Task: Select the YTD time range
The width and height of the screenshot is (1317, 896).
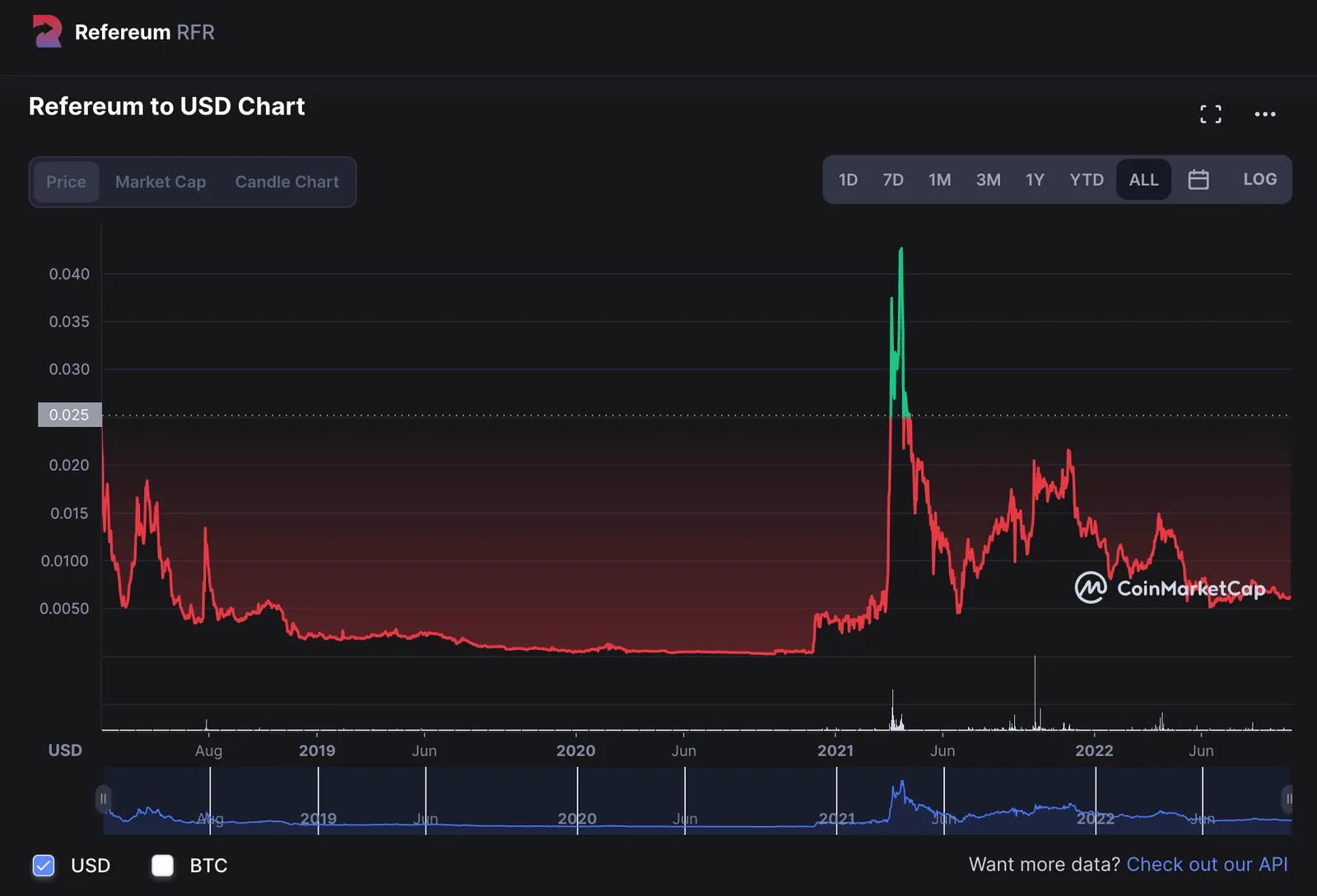Action: coord(1087,179)
